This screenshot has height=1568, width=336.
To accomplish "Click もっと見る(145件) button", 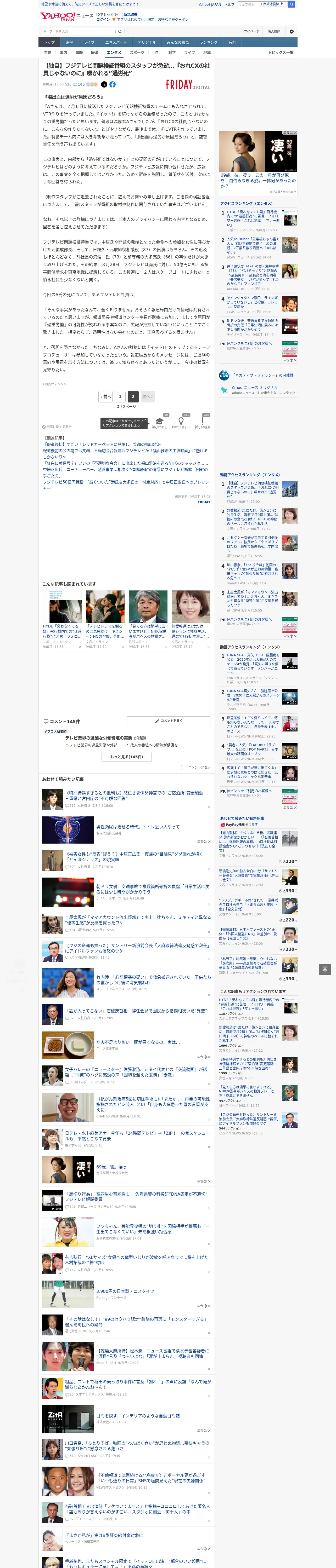I will point(127,757).
